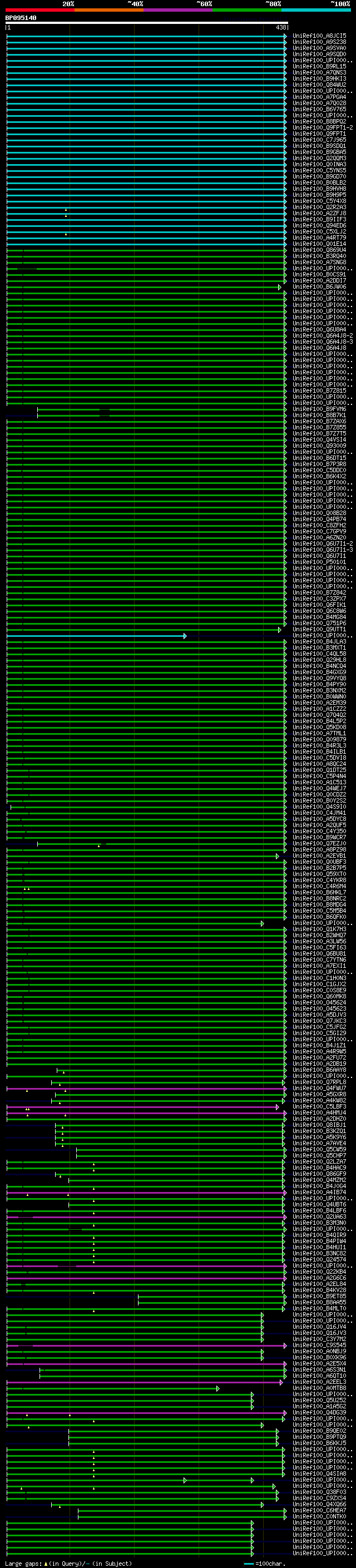
Task: Open UniRef100_Q08B28 entry
Action: point(319,513)
